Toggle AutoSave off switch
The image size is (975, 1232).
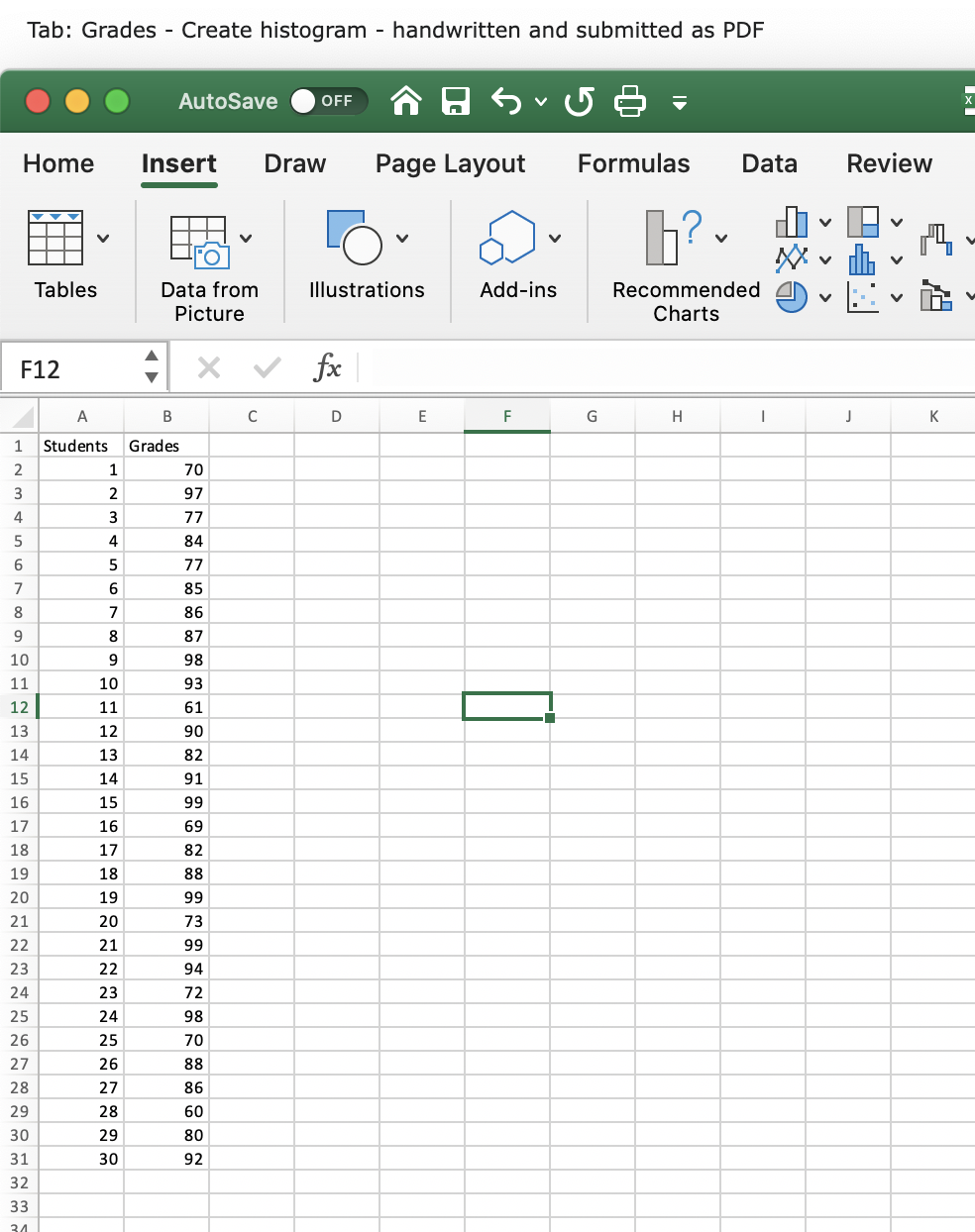tap(328, 101)
